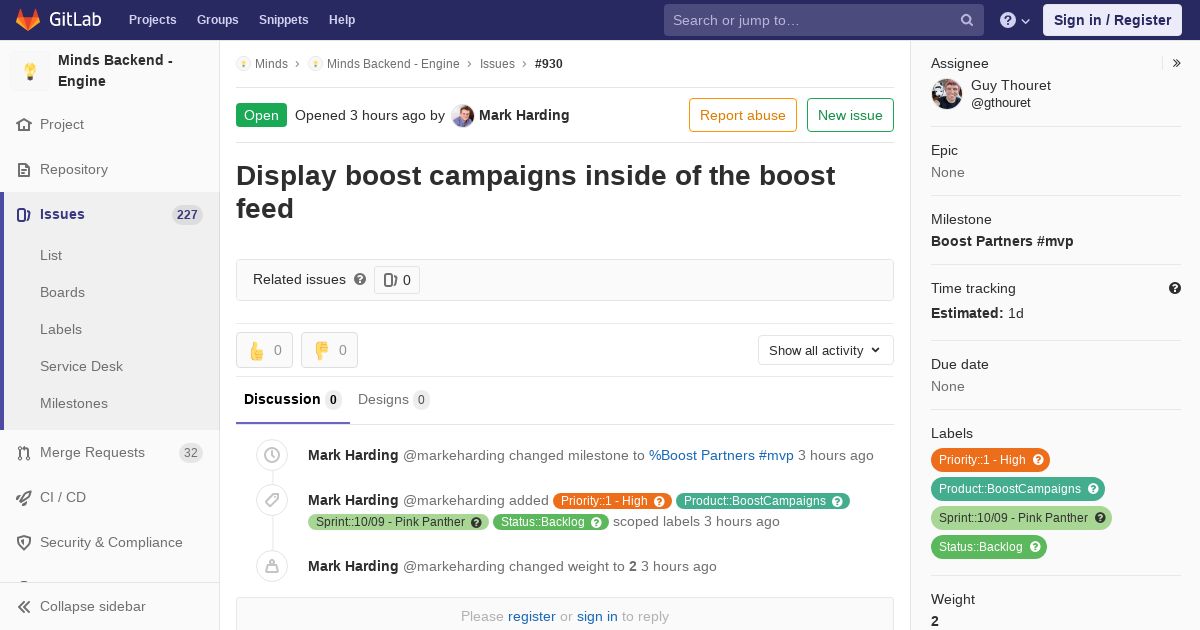Click the milestone clock icon in activity

(x=272, y=455)
